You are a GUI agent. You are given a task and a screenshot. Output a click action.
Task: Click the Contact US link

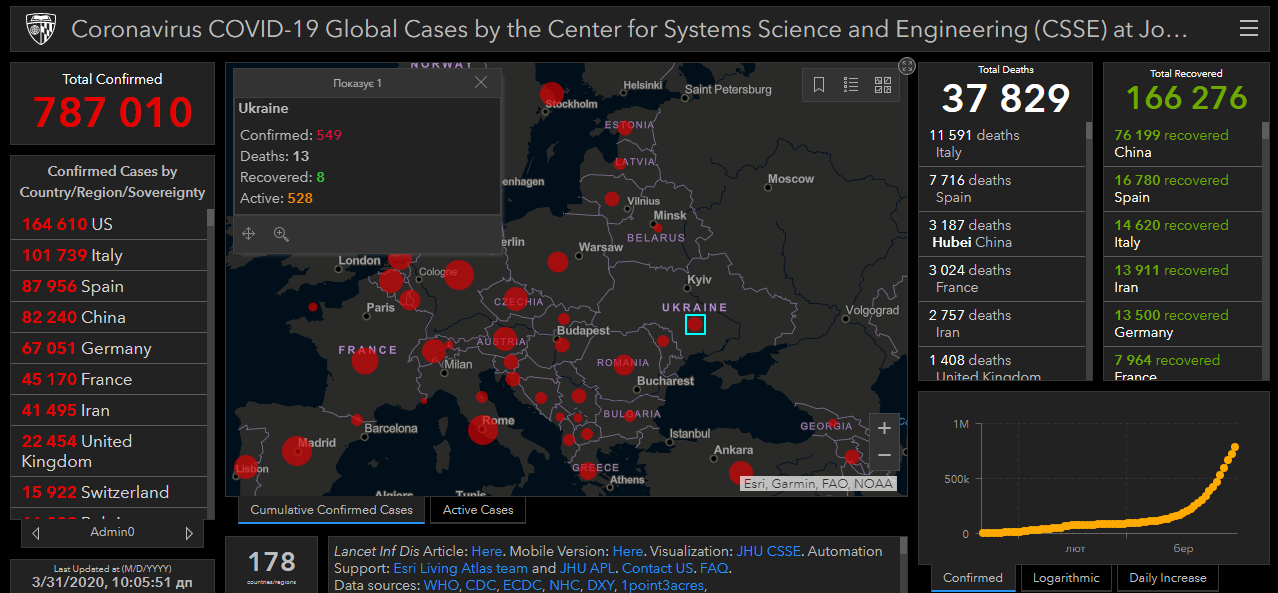658,568
